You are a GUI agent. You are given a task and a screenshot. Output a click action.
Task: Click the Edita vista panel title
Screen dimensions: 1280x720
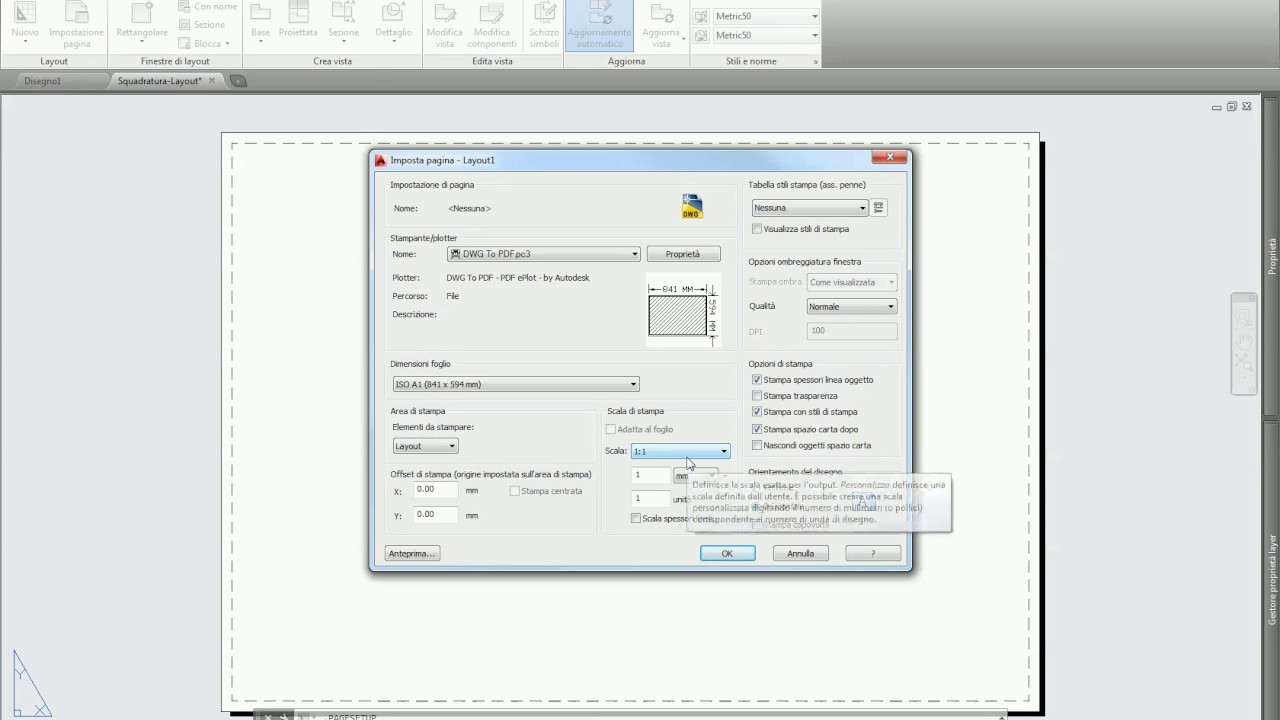tap(492, 61)
